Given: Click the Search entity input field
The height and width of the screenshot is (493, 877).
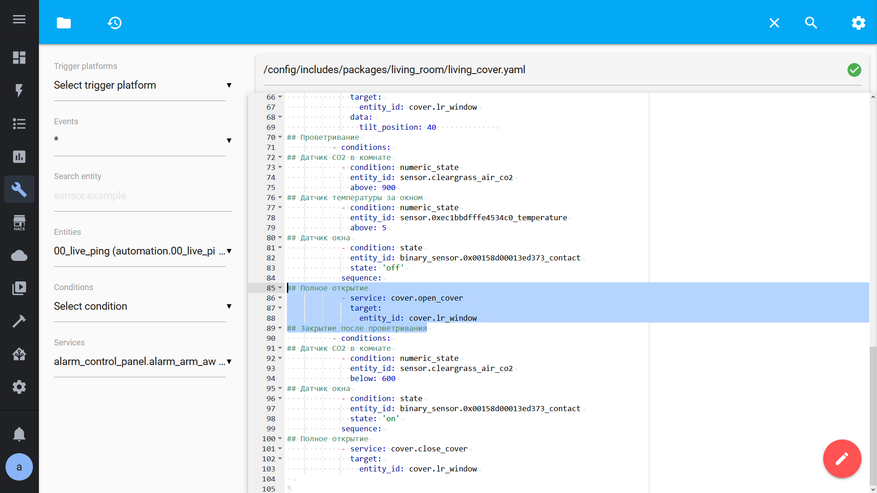Looking at the screenshot, I should click(x=142, y=196).
